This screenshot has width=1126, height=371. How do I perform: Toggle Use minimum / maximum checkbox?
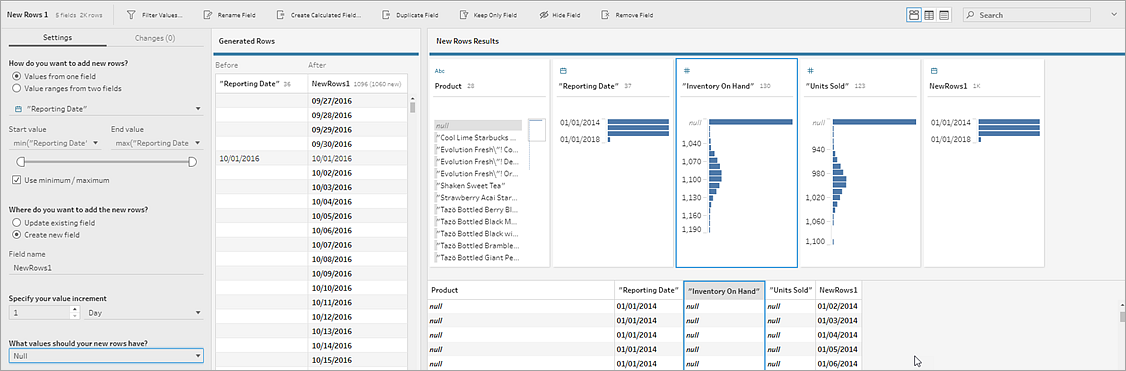(17, 180)
